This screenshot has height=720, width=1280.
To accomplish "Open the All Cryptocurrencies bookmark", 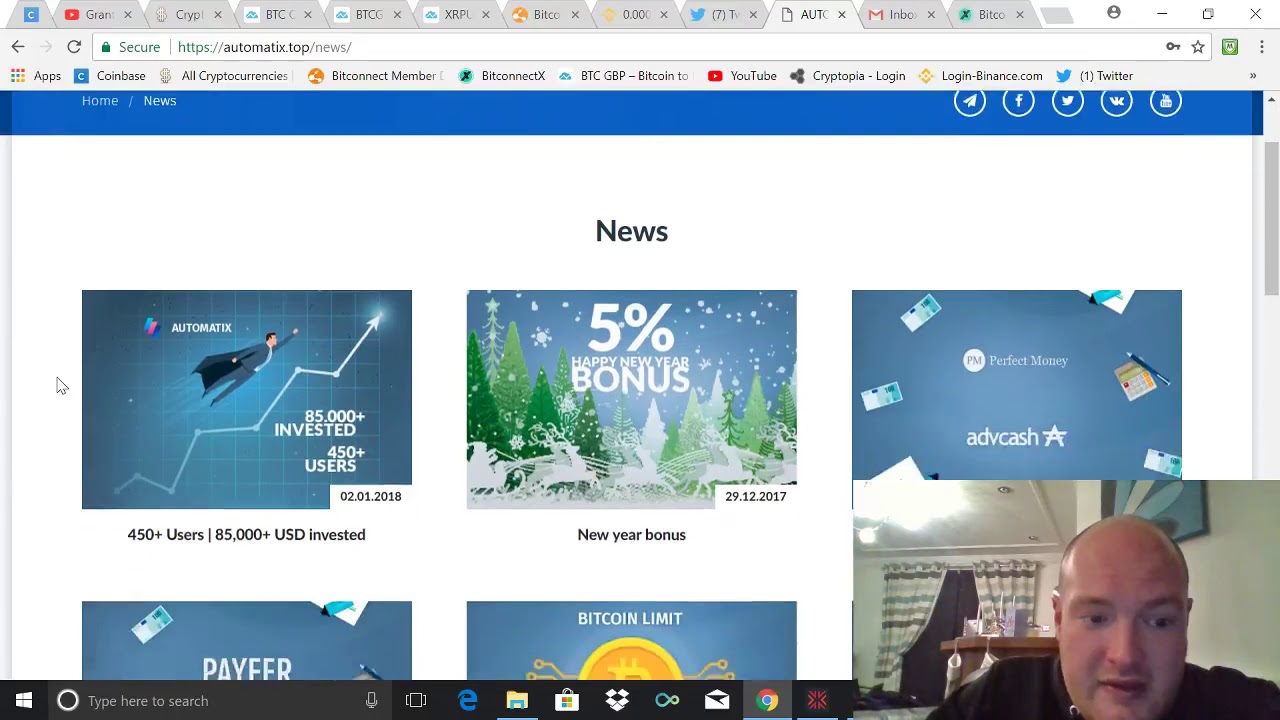I will (225, 76).
